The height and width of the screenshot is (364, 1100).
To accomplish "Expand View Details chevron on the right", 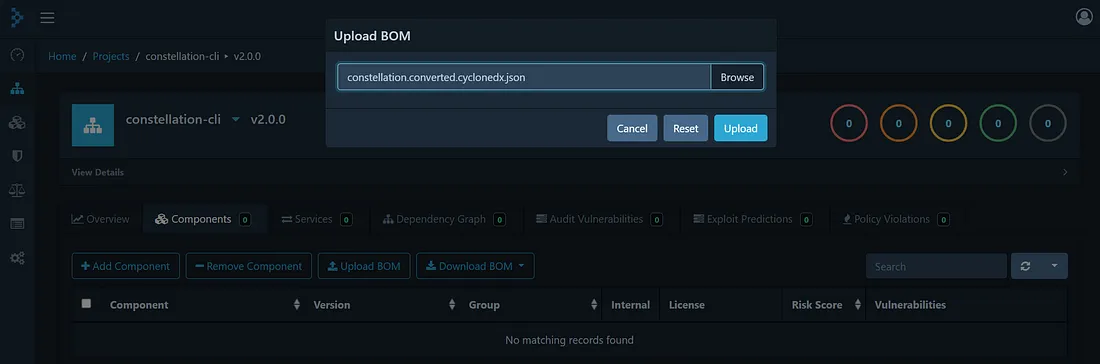I will (x=1065, y=173).
